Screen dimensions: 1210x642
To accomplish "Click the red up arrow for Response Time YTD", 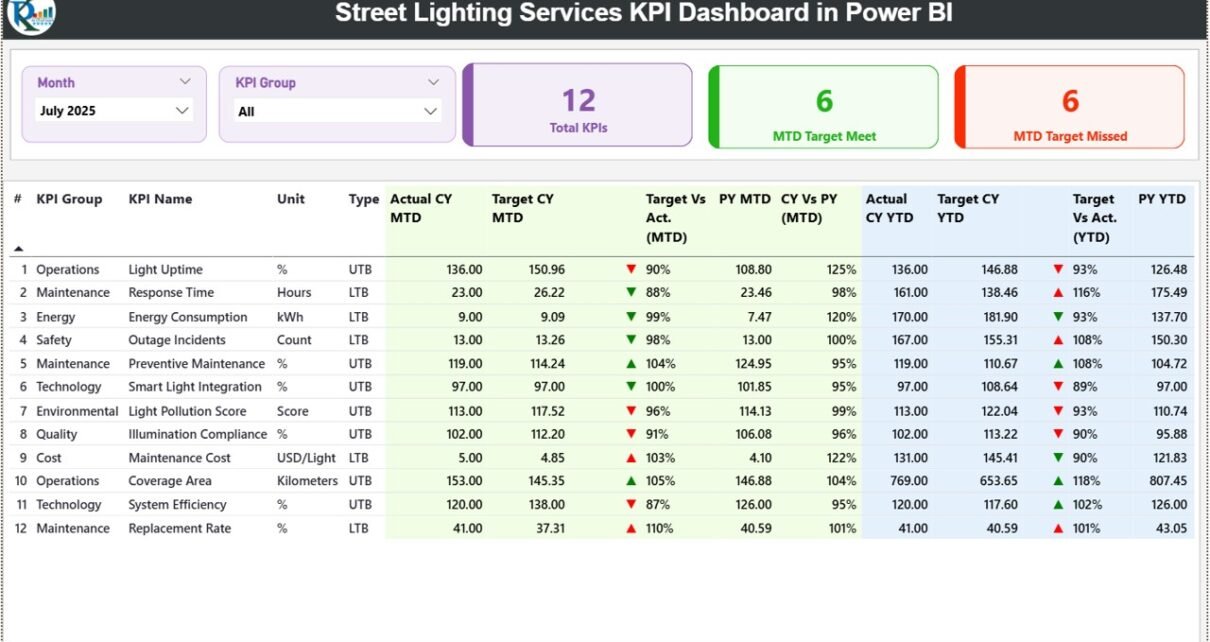I will pyautogui.click(x=1058, y=293).
